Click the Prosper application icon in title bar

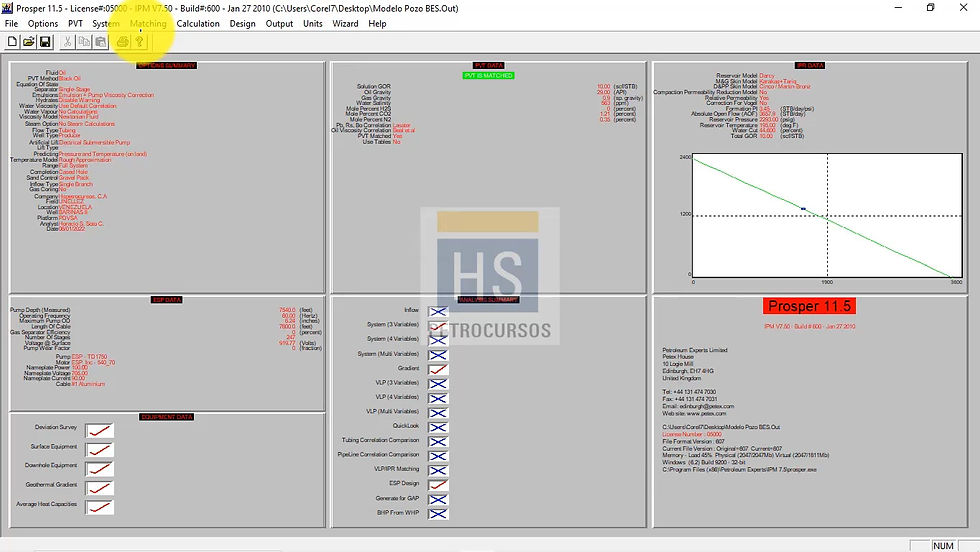pyautogui.click(x=8, y=8)
